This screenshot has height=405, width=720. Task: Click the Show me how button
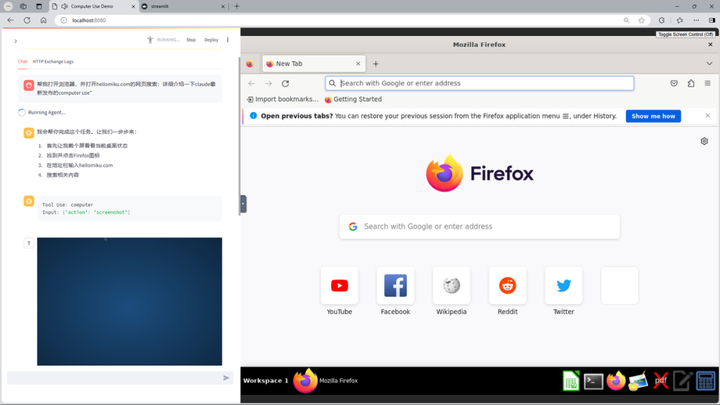click(x=653, y=116)
